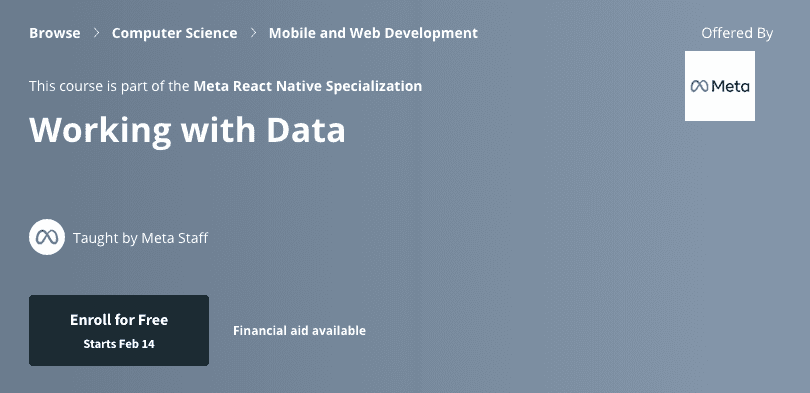This screenshot has height=393, width=810.
Task: Open Meta React Native Specialization link
Action: pyautogui.click(x=307, y=86)
